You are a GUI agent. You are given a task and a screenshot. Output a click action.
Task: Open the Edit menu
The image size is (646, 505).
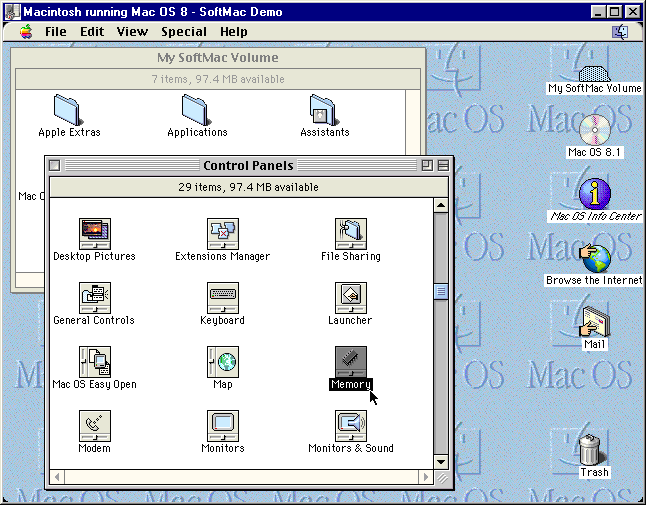tap(92, 32)
